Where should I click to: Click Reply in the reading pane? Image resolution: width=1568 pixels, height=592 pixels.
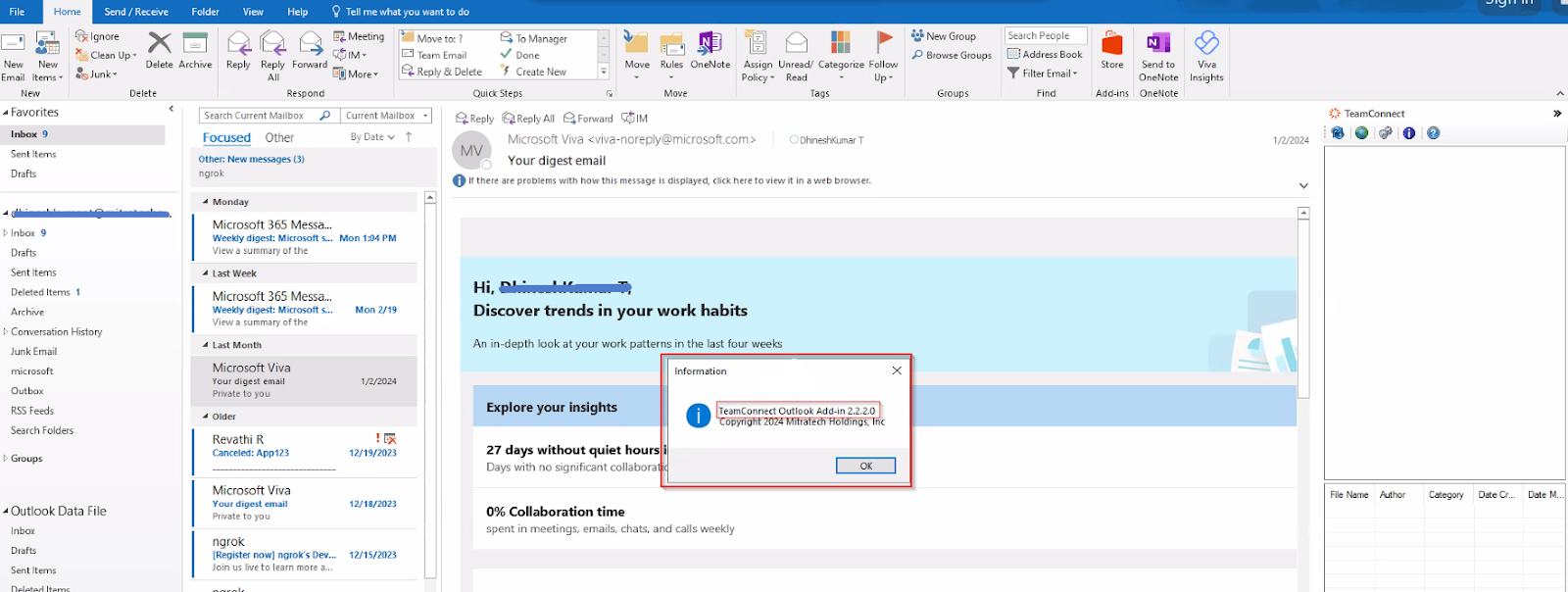pos(474,119)
